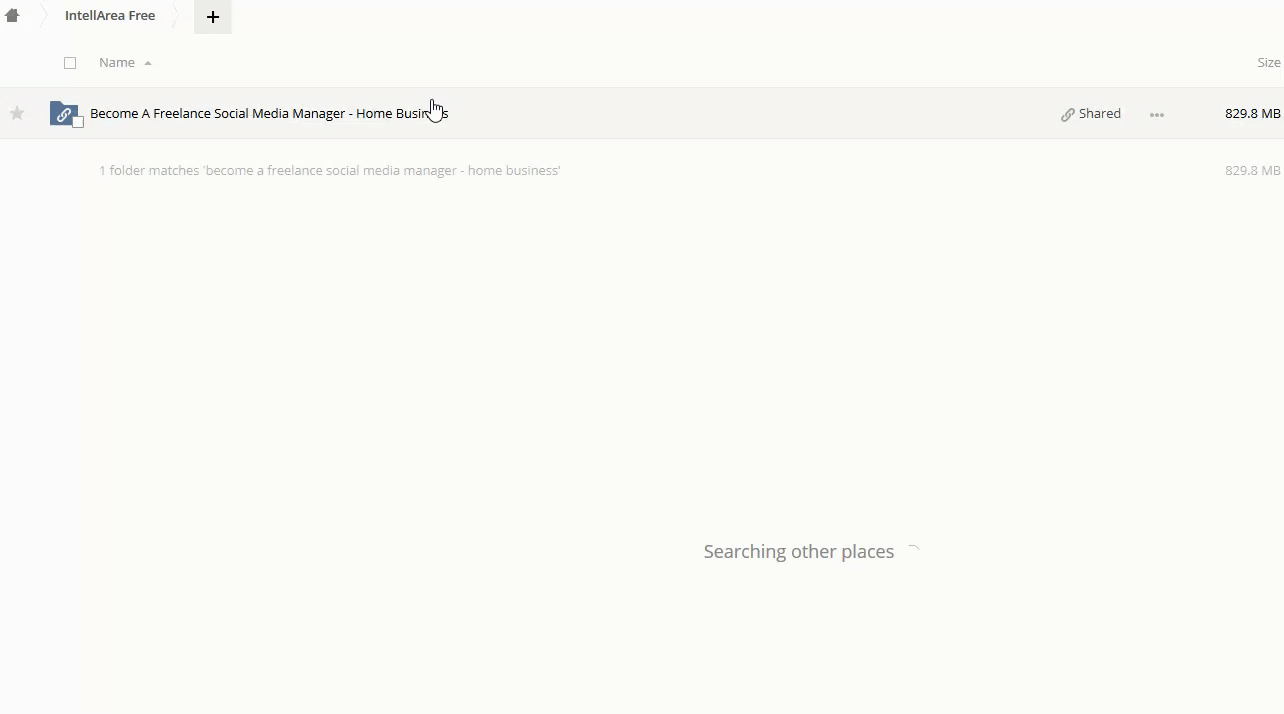Toggle the sort arrow beside Name
This screenshot has width=1284, height=714.
(148, 63)
